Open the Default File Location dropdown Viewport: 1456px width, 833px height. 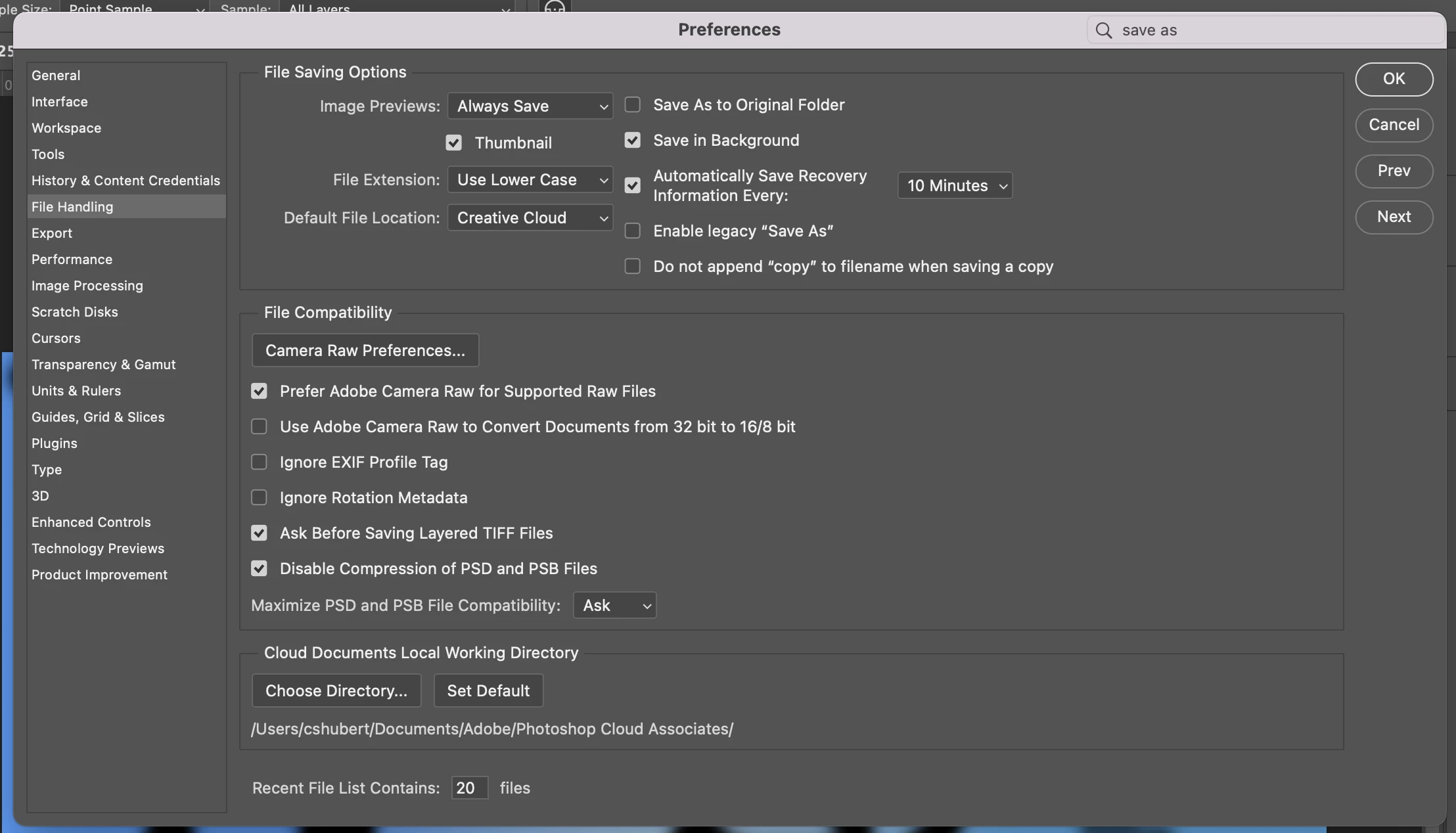click(x=530, y=218)
